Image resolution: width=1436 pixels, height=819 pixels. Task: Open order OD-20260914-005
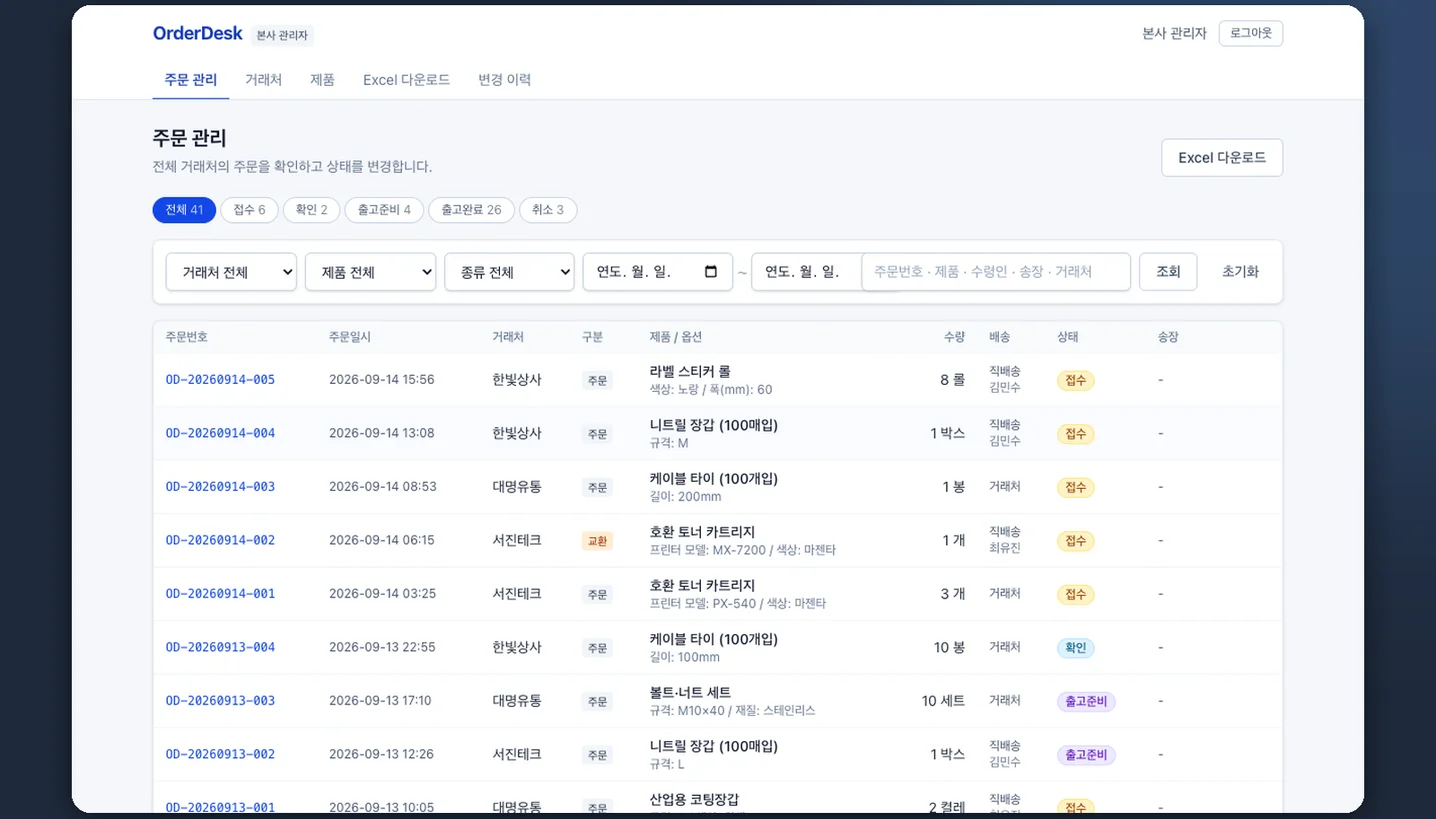click(220, 380)
